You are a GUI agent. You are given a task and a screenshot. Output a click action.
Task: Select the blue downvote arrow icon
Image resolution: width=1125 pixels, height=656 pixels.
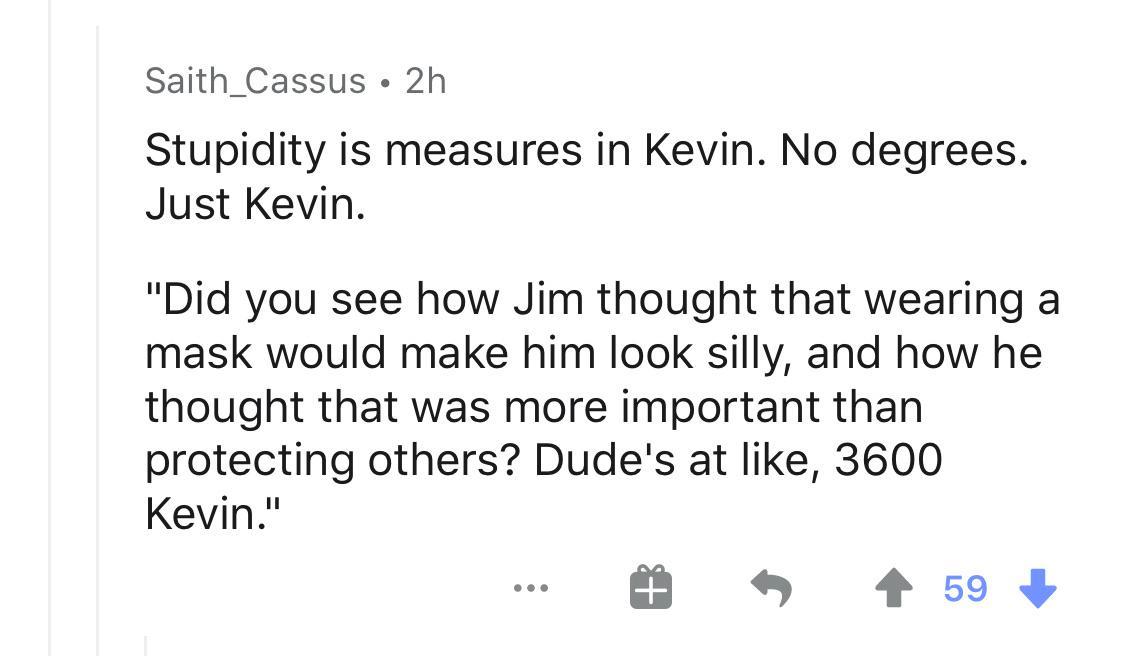[x=1037, y=589]
